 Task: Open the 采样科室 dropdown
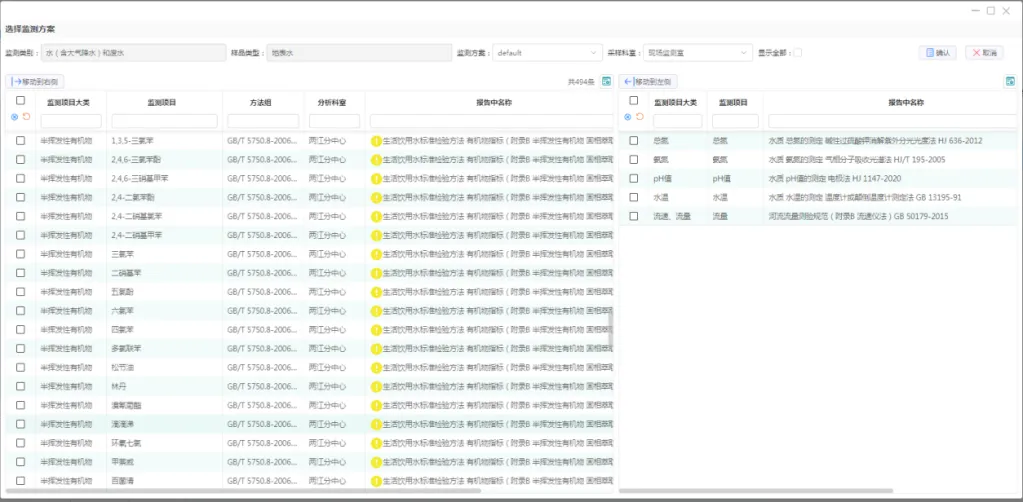(x=696, y=53)
